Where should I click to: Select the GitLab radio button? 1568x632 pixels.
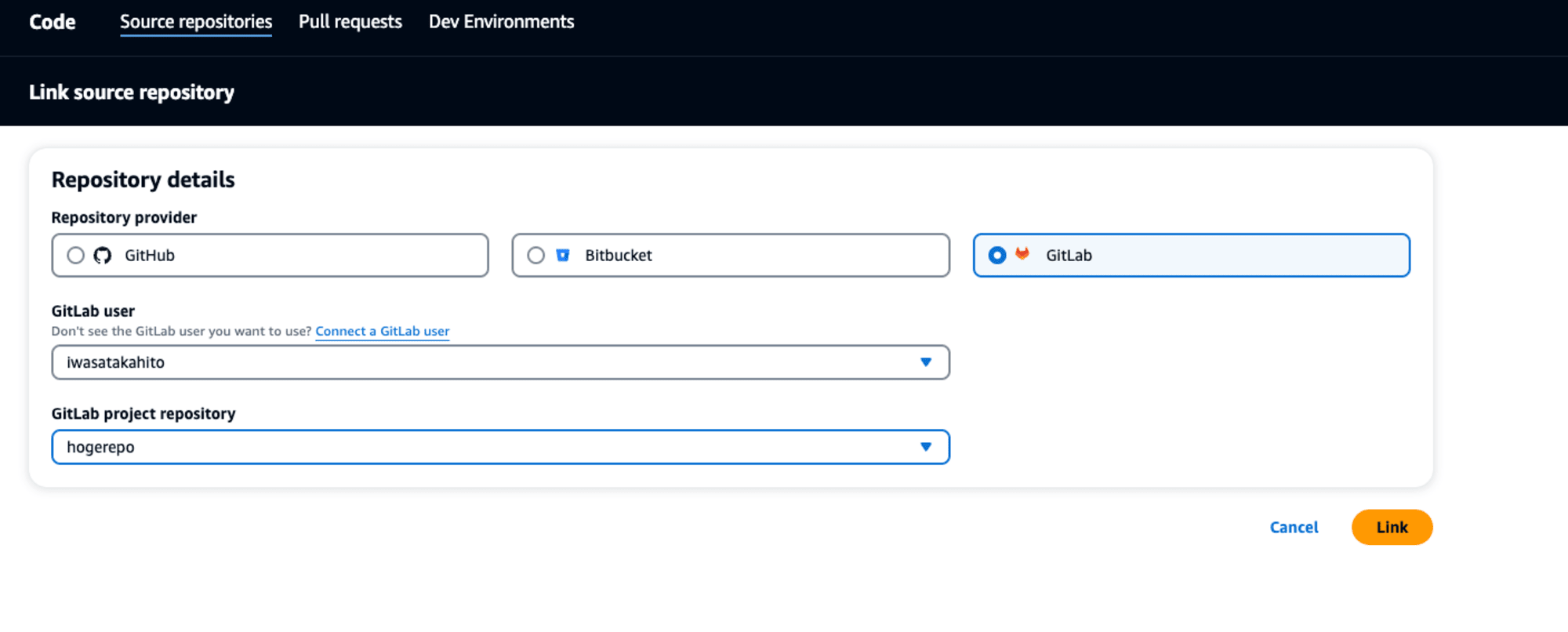(x=996, y=256)
